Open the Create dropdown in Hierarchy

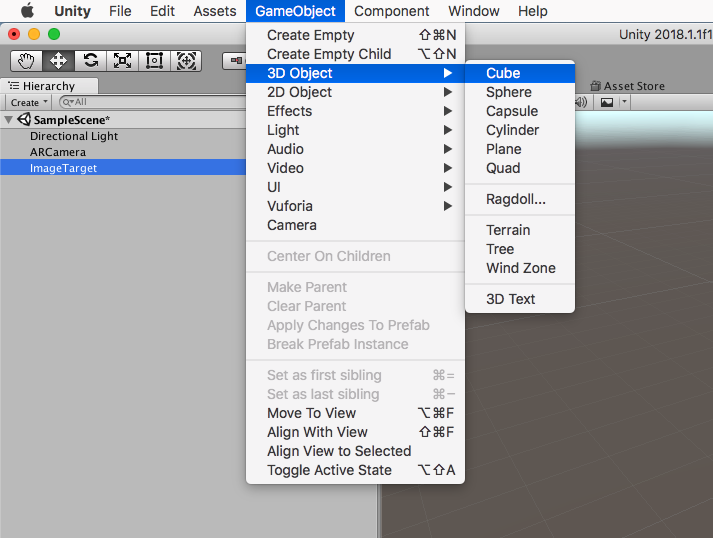[x=27, y=102]
